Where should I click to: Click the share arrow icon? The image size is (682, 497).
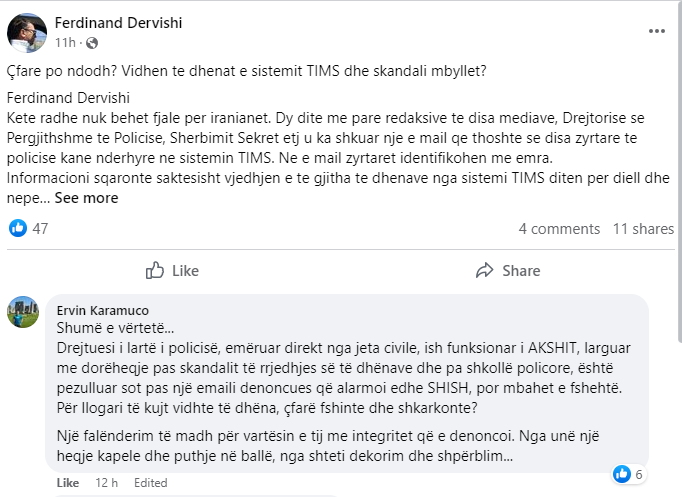click(485, 270)
